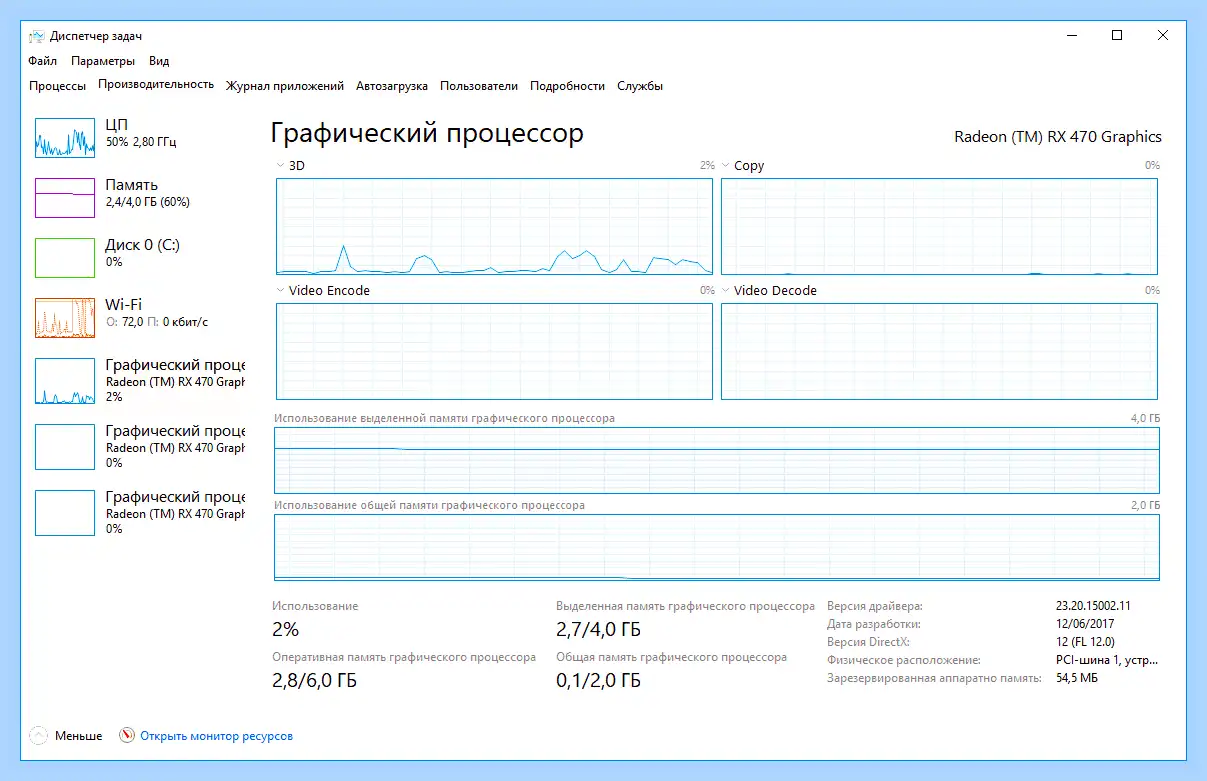Click the driver date 12/06/2017
The width and height of the screenshot is (1207, 781).
[1086, 624]
